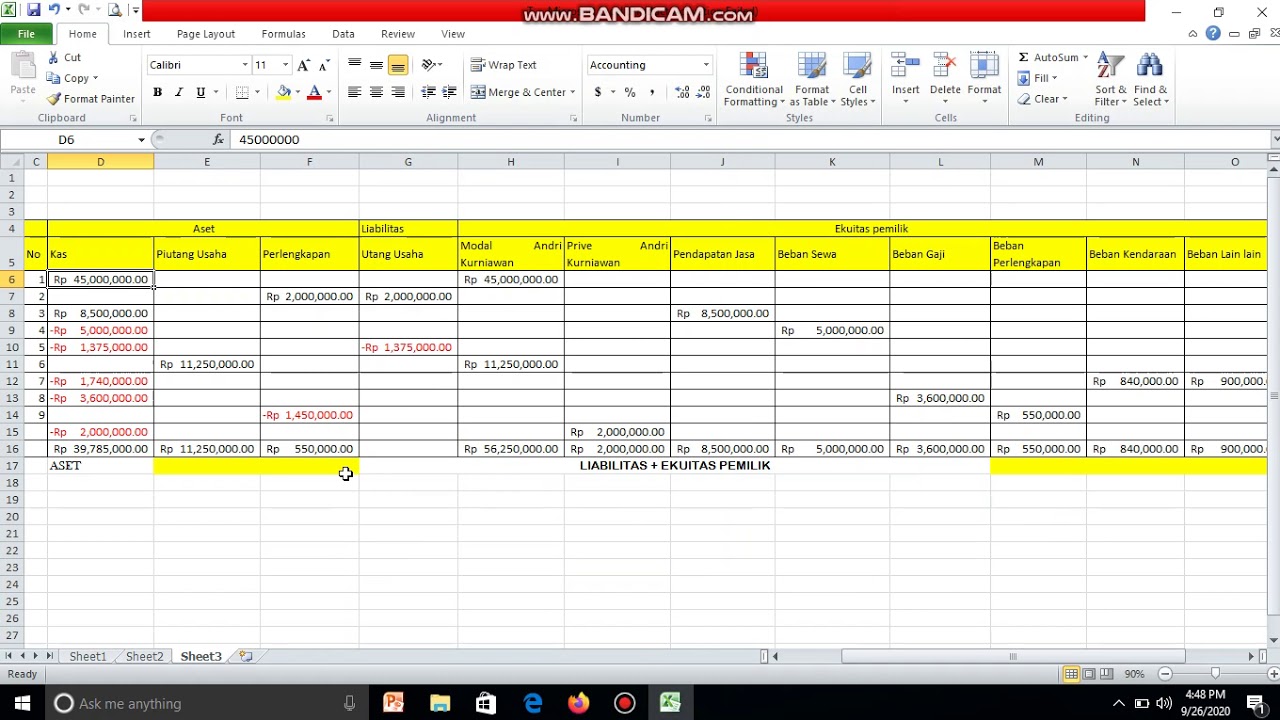Switch to the Formulas tab

coord(283,34)
